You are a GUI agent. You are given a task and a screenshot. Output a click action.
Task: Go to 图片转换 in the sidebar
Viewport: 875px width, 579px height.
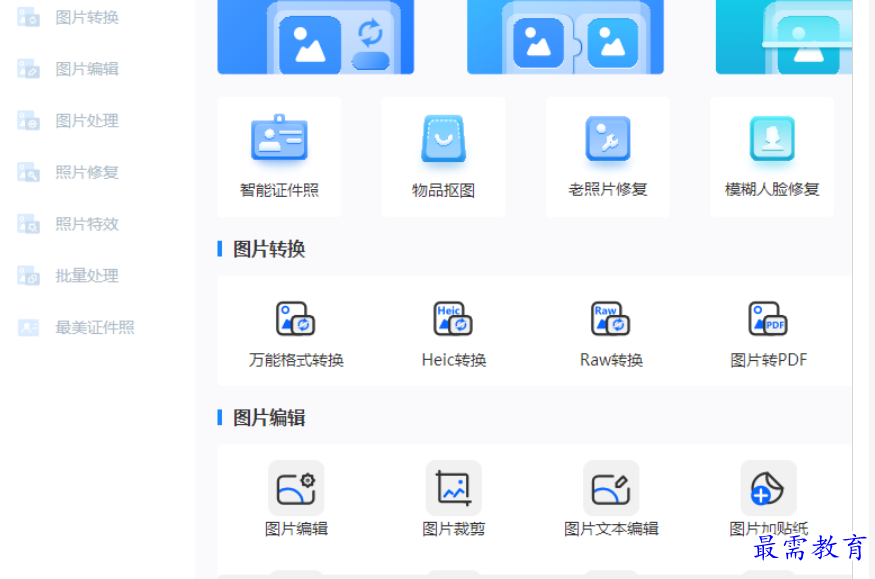coord(87,17)
